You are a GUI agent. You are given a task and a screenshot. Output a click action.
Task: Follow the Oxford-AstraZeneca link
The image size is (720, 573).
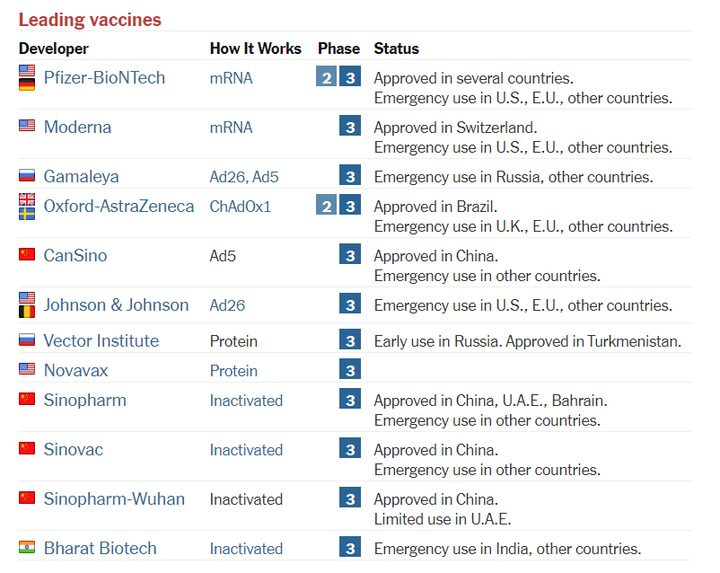point(119,206)
